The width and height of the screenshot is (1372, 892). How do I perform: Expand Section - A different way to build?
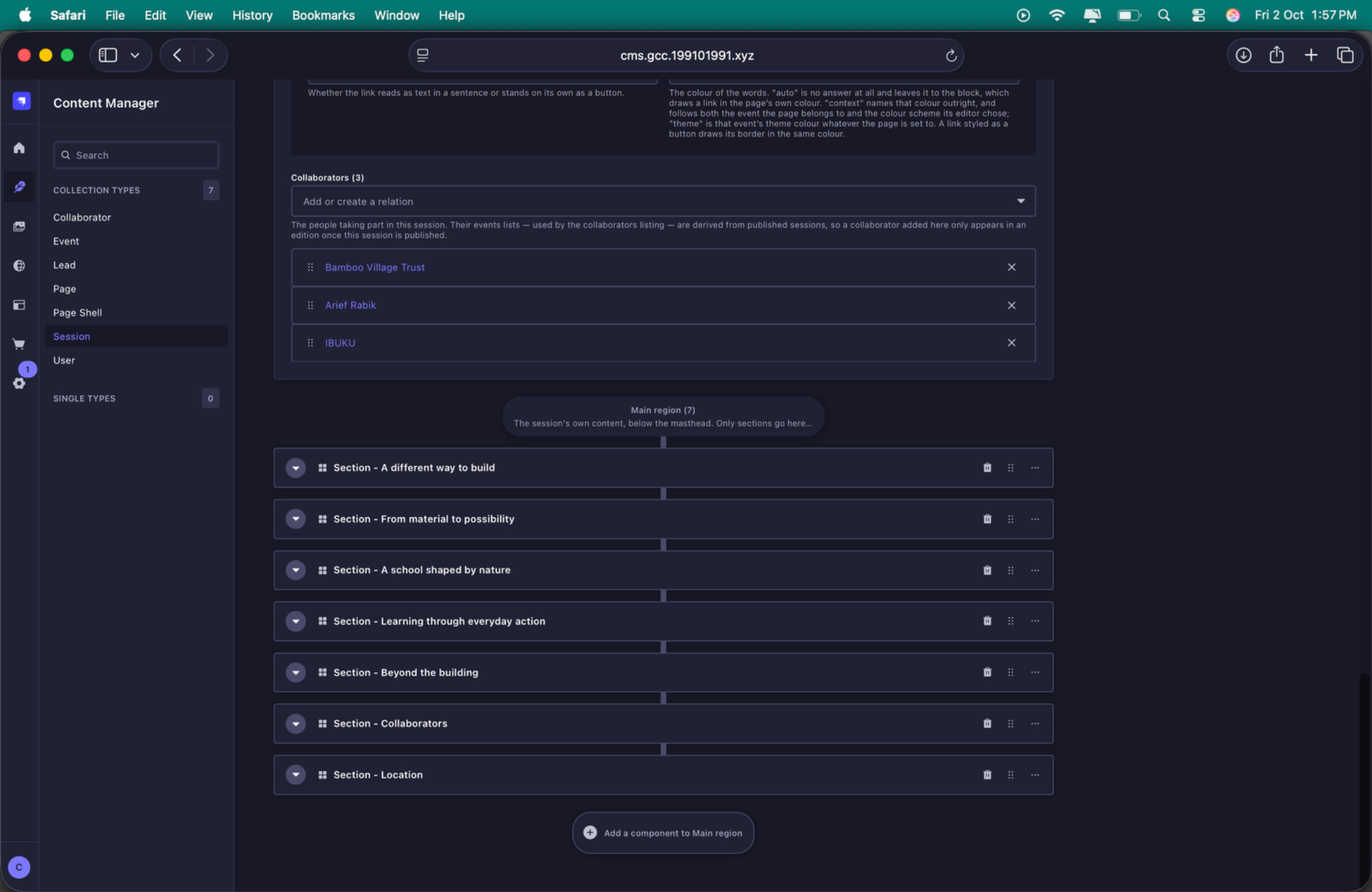click(296, 468)
